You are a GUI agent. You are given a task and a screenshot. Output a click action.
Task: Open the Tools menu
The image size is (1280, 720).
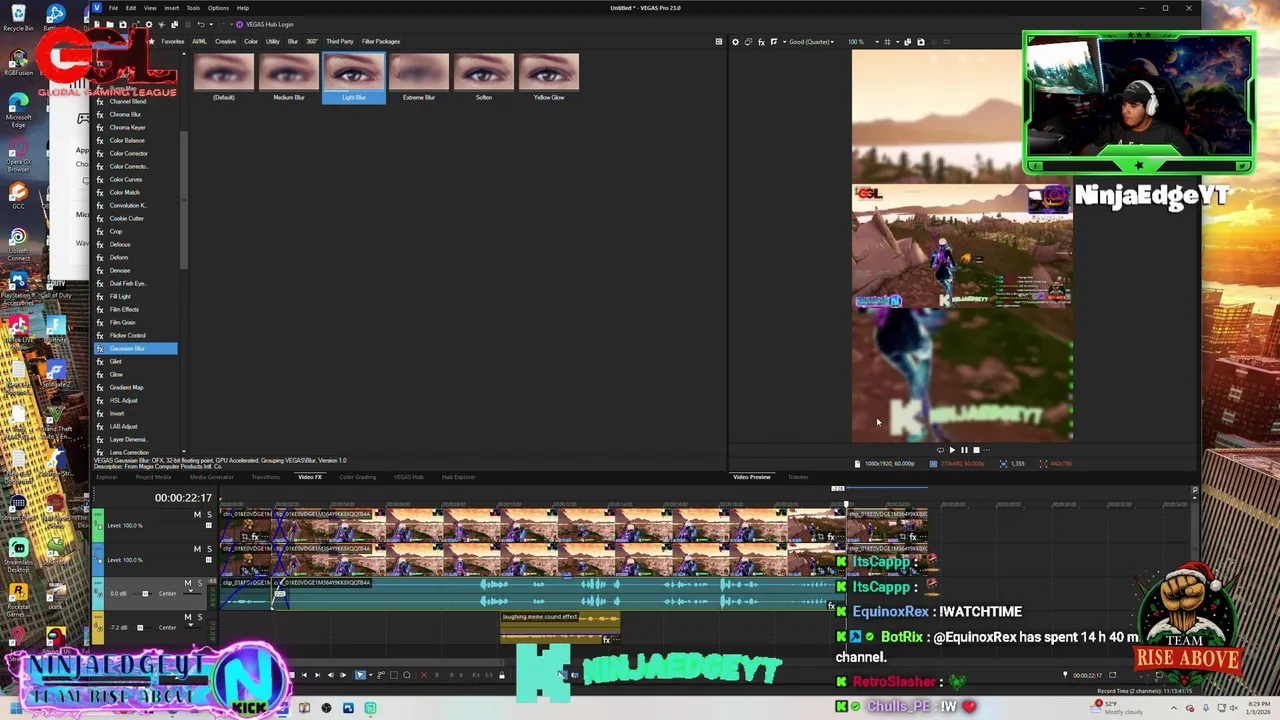(x=193, y=8)
